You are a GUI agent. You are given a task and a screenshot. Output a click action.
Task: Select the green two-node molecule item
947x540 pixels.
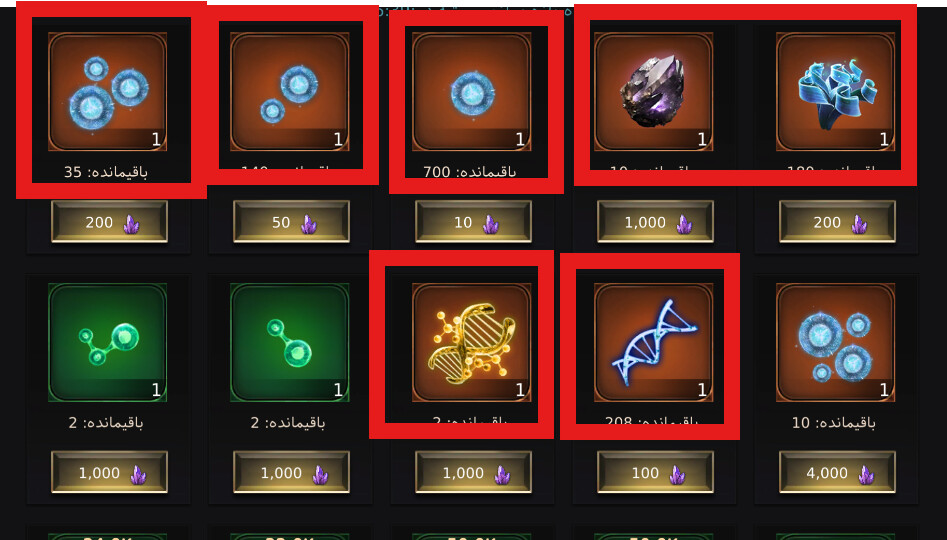tap(290, 342)
